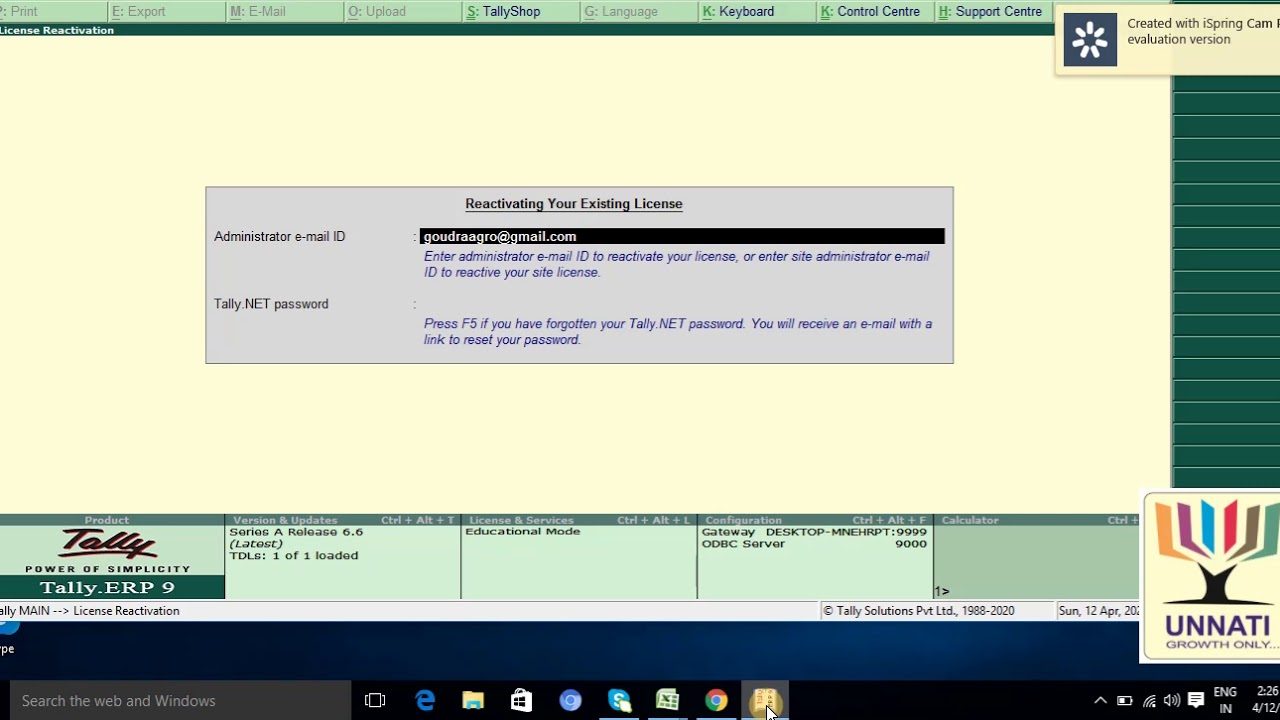Click 'ODBC Server 9000' text

pos(814,544)
